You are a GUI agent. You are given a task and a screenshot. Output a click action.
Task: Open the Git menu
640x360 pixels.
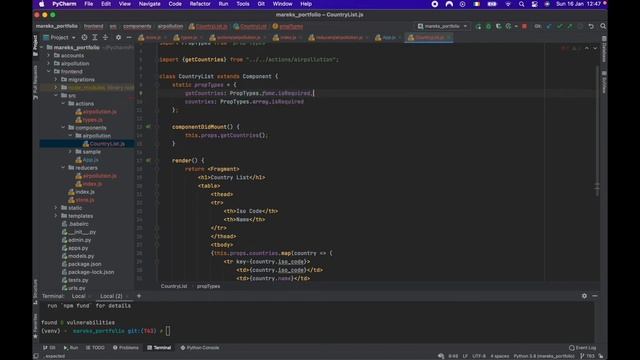[x=261, y=4]
